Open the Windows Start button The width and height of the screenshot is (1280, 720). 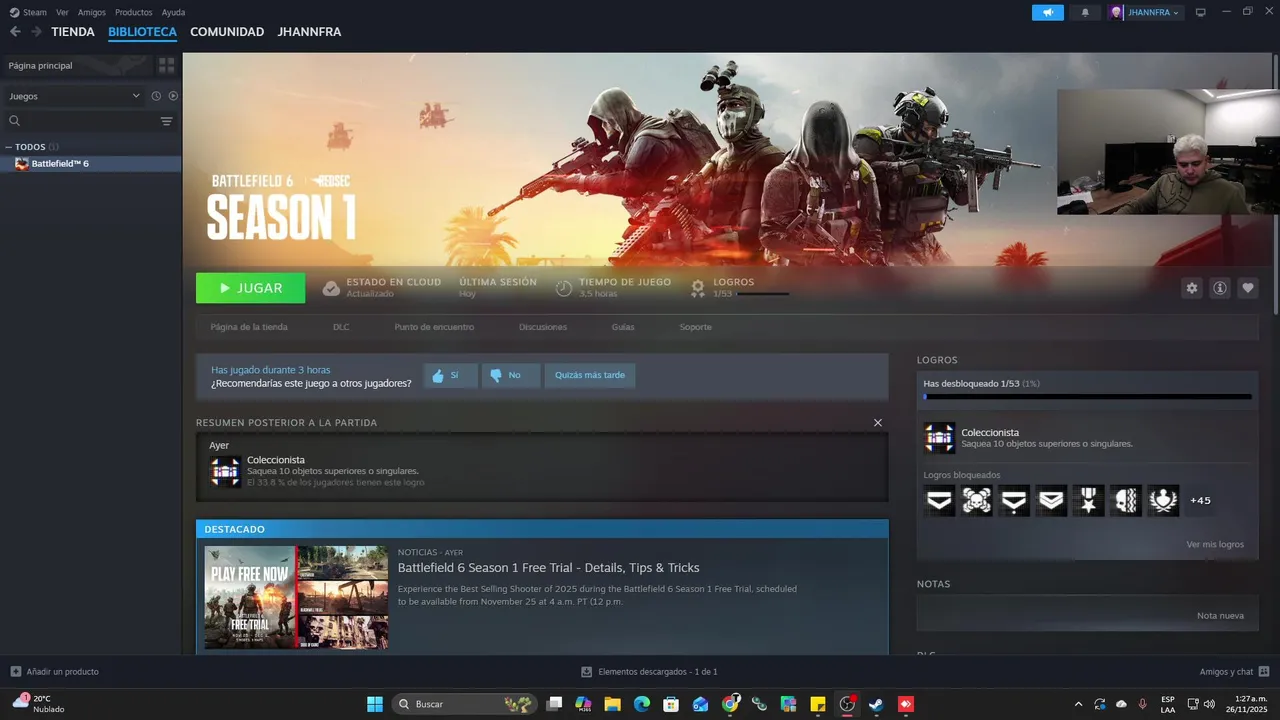(375, 704)
